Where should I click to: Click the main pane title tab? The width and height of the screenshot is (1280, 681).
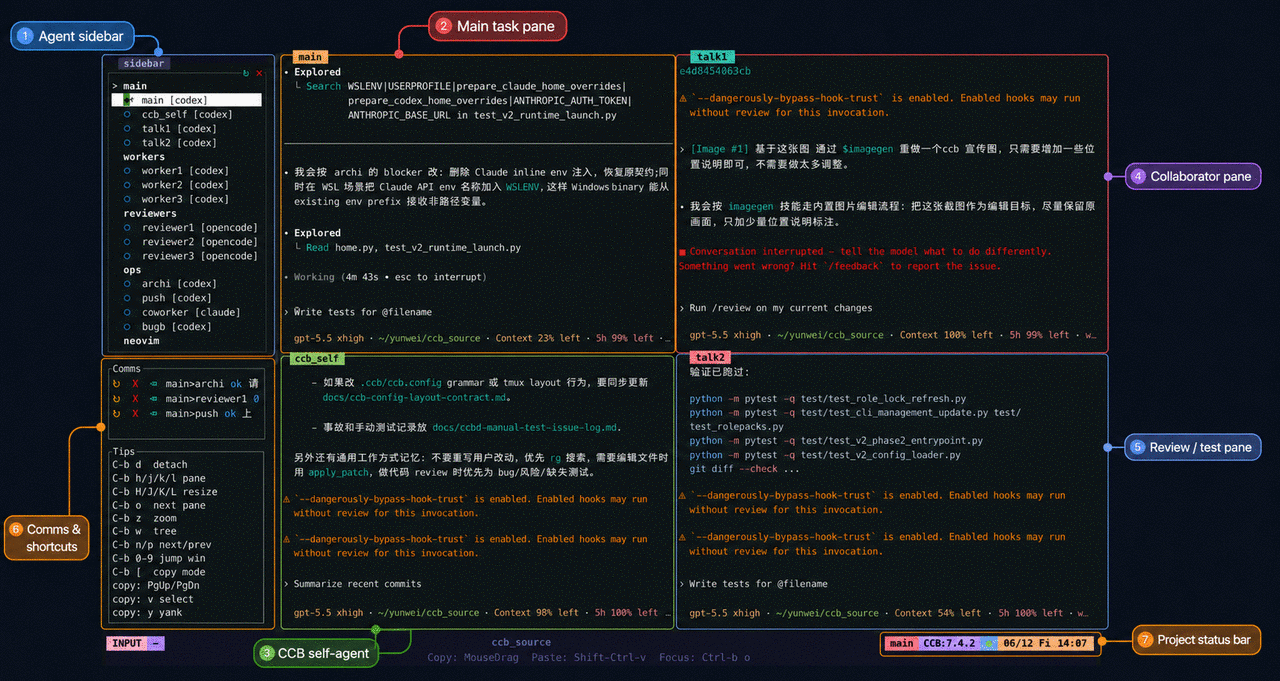[310, 57]
